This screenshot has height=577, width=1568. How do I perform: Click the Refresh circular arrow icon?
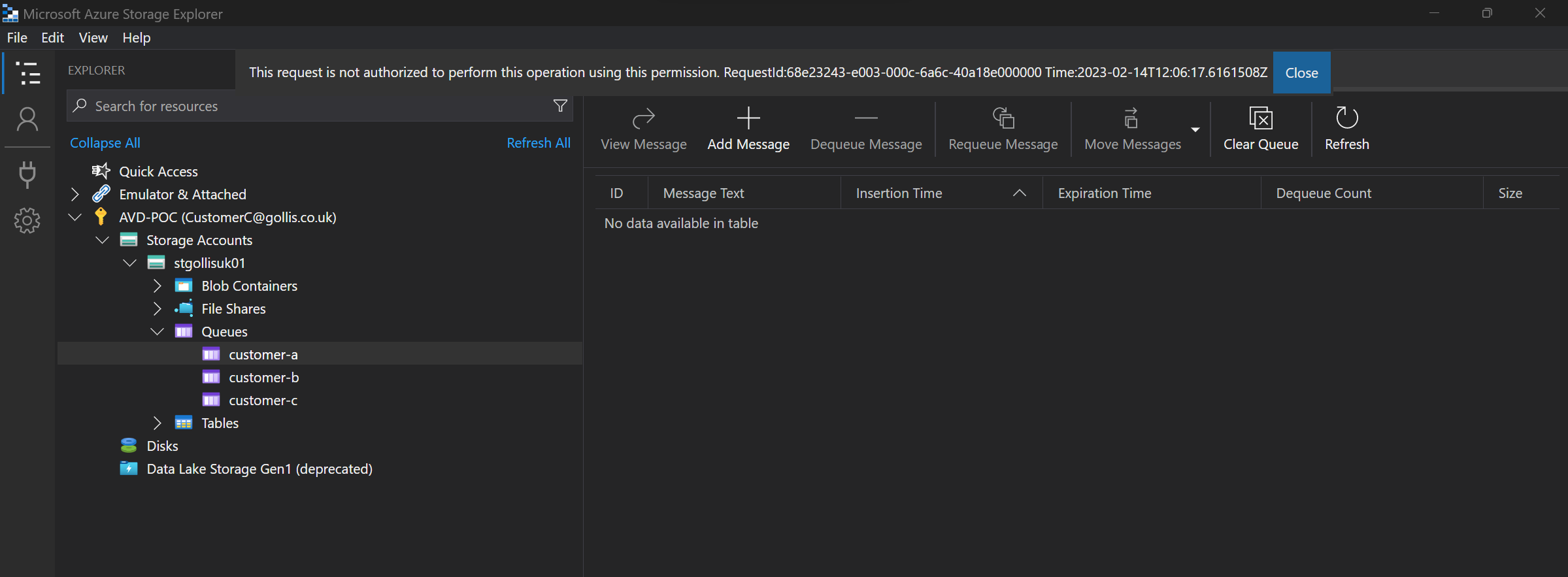1347,118
